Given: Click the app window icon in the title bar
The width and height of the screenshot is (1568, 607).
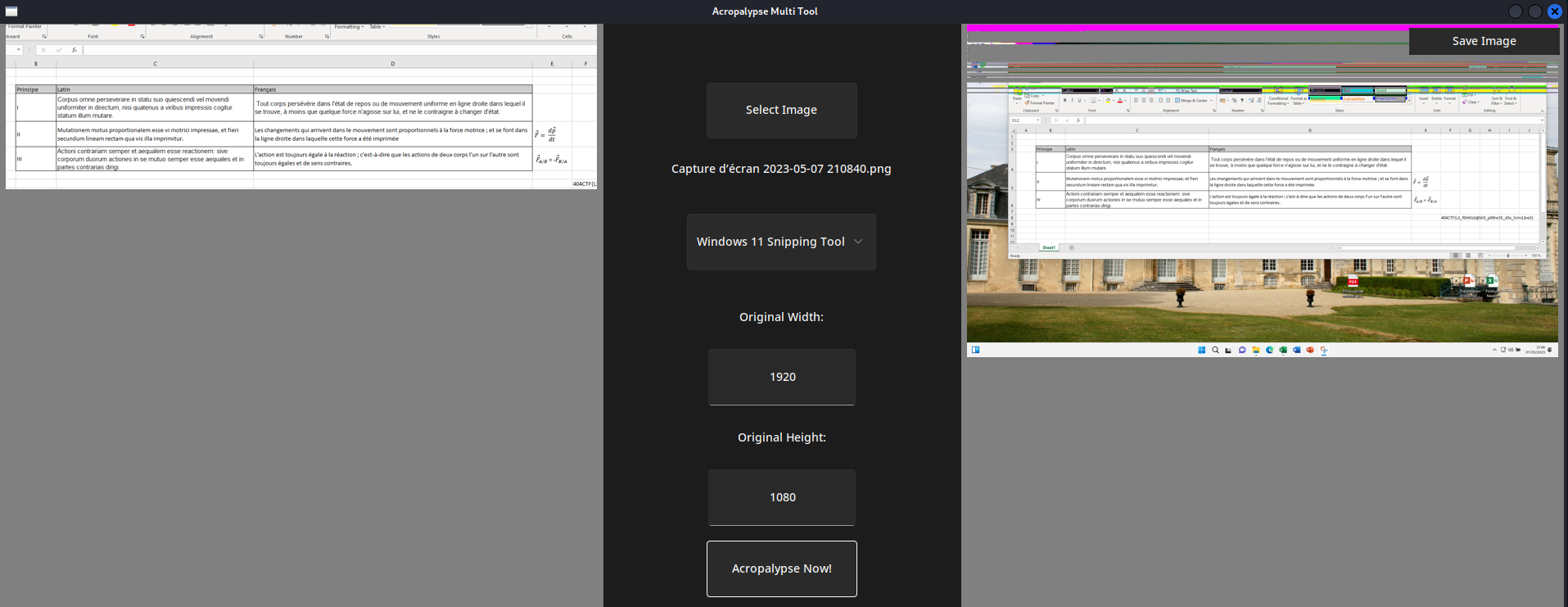Looking at the screenshot, I should 11,11.
